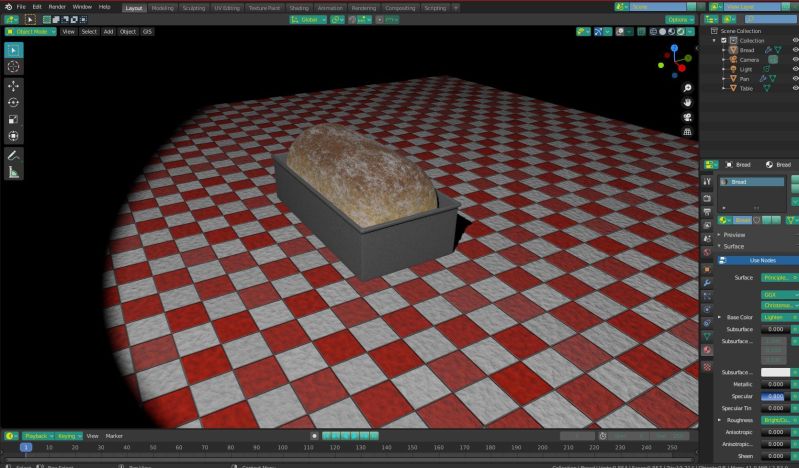
Task: Hide the Camera object with eye icon
Action: (x=795, y=60)
